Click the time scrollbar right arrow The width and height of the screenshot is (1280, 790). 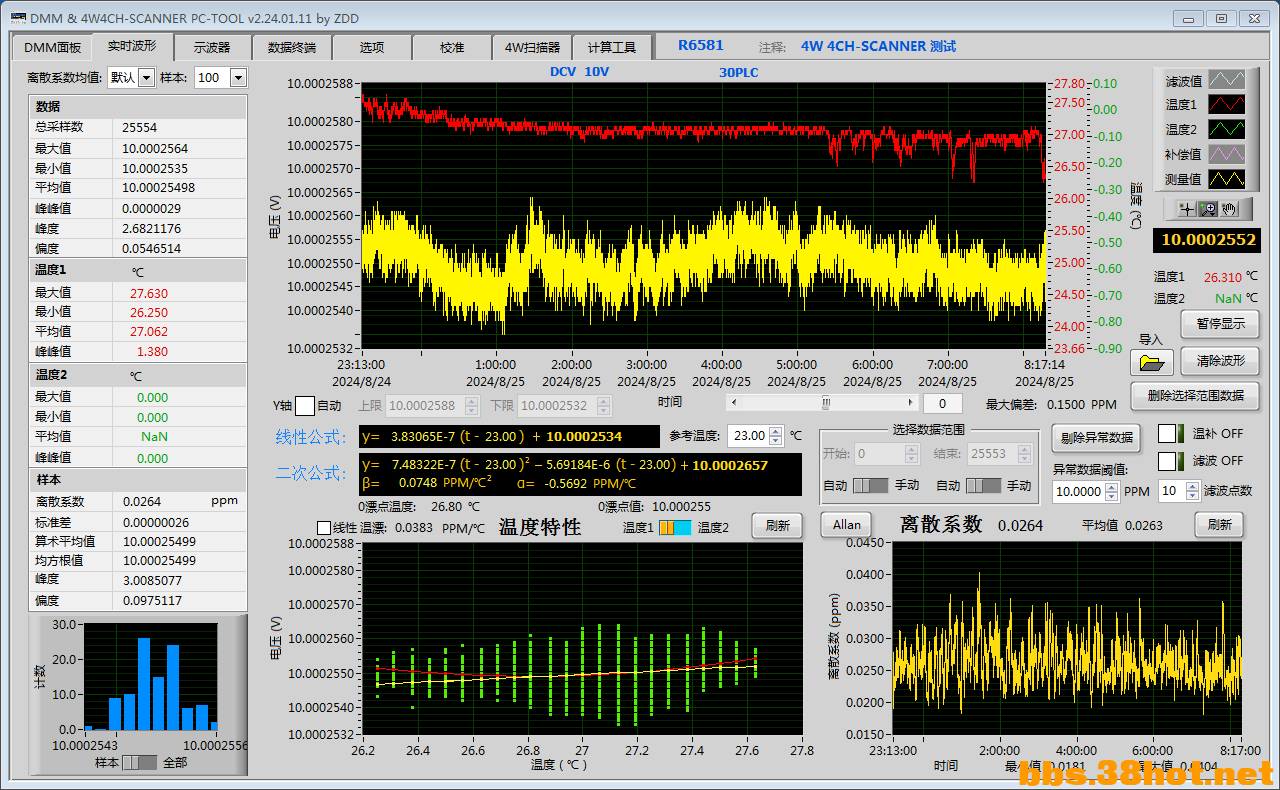click(910, 402)
